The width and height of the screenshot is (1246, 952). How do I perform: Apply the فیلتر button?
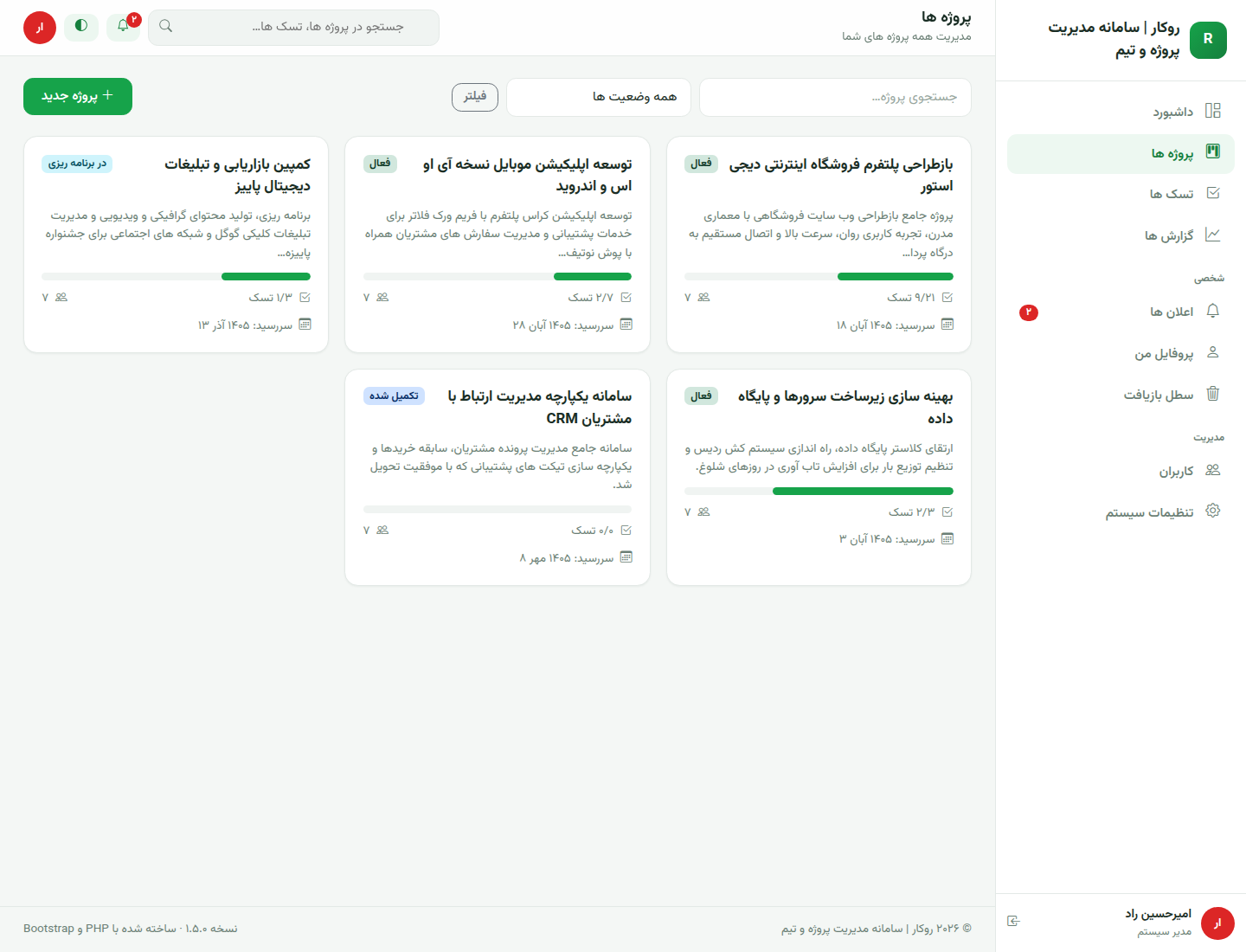475,97
